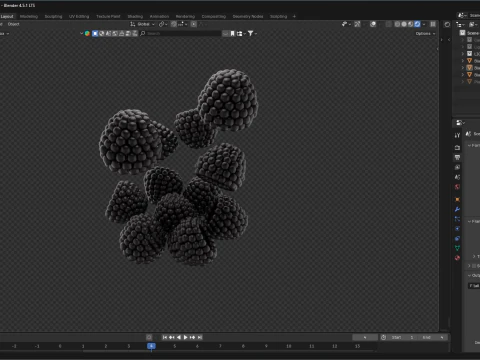Add a new workspace with plus button
480x360 pixels.
(x=294, y=16)
